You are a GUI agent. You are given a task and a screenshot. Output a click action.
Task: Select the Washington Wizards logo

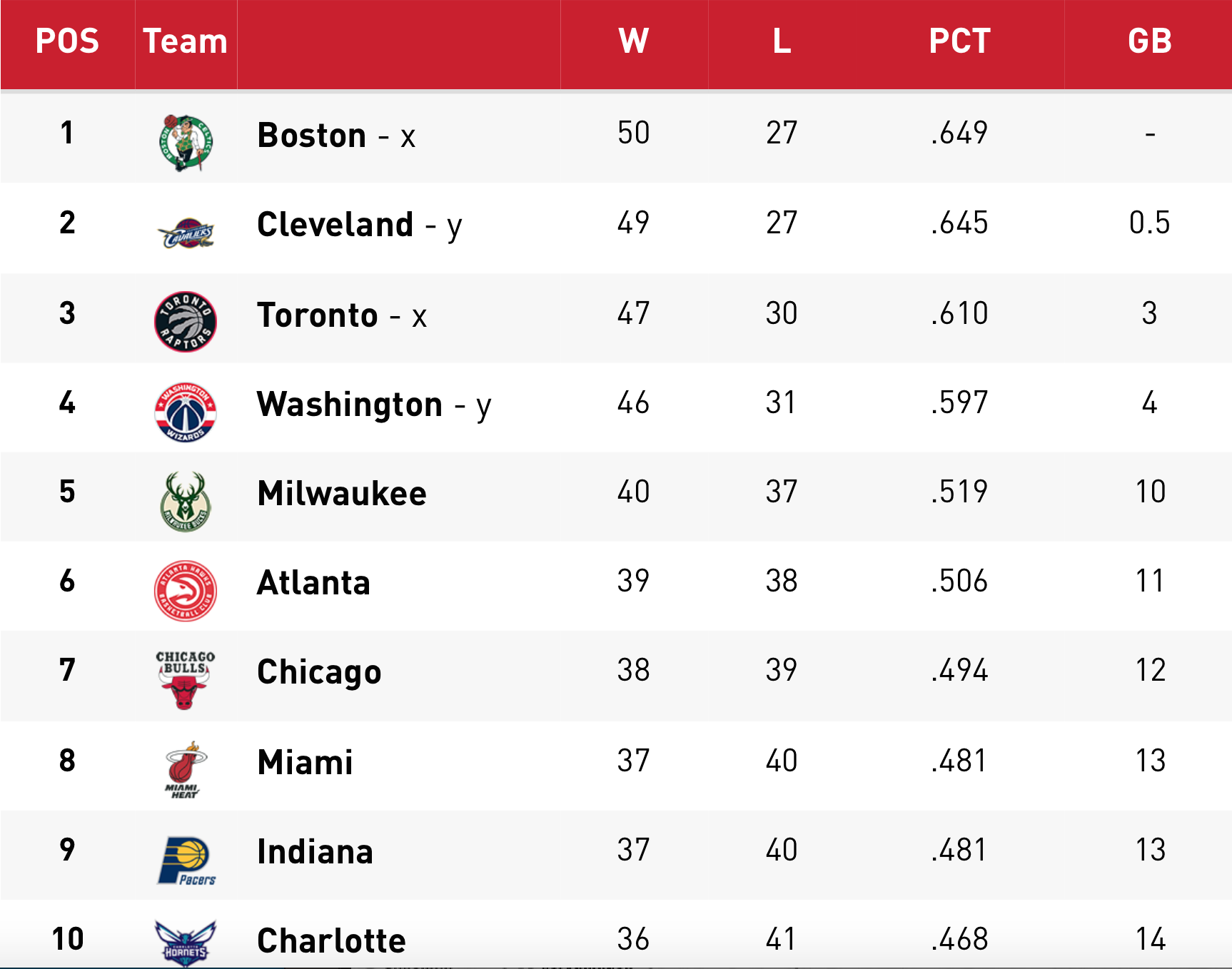coord(186,412)
